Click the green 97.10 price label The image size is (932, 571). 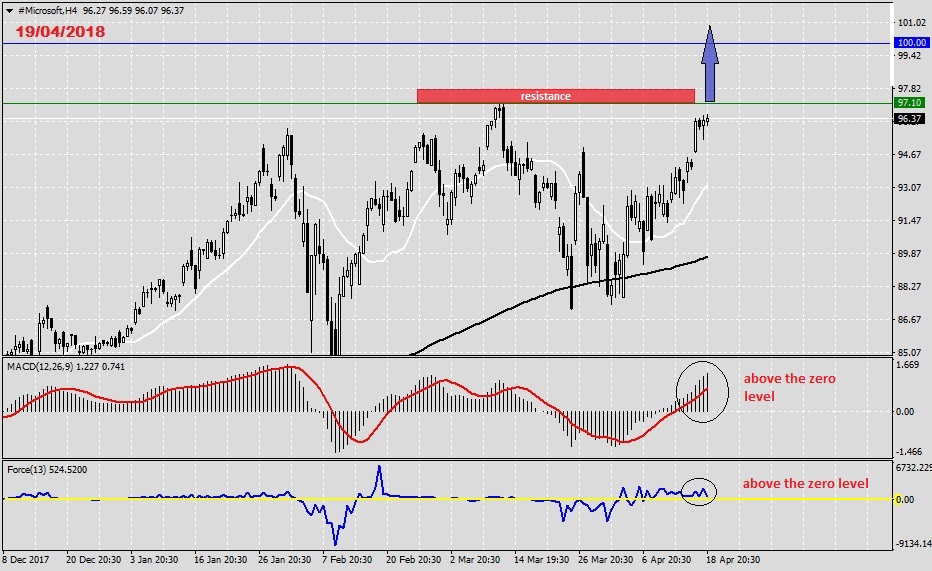pyautogui.click(x=909, y=102)
